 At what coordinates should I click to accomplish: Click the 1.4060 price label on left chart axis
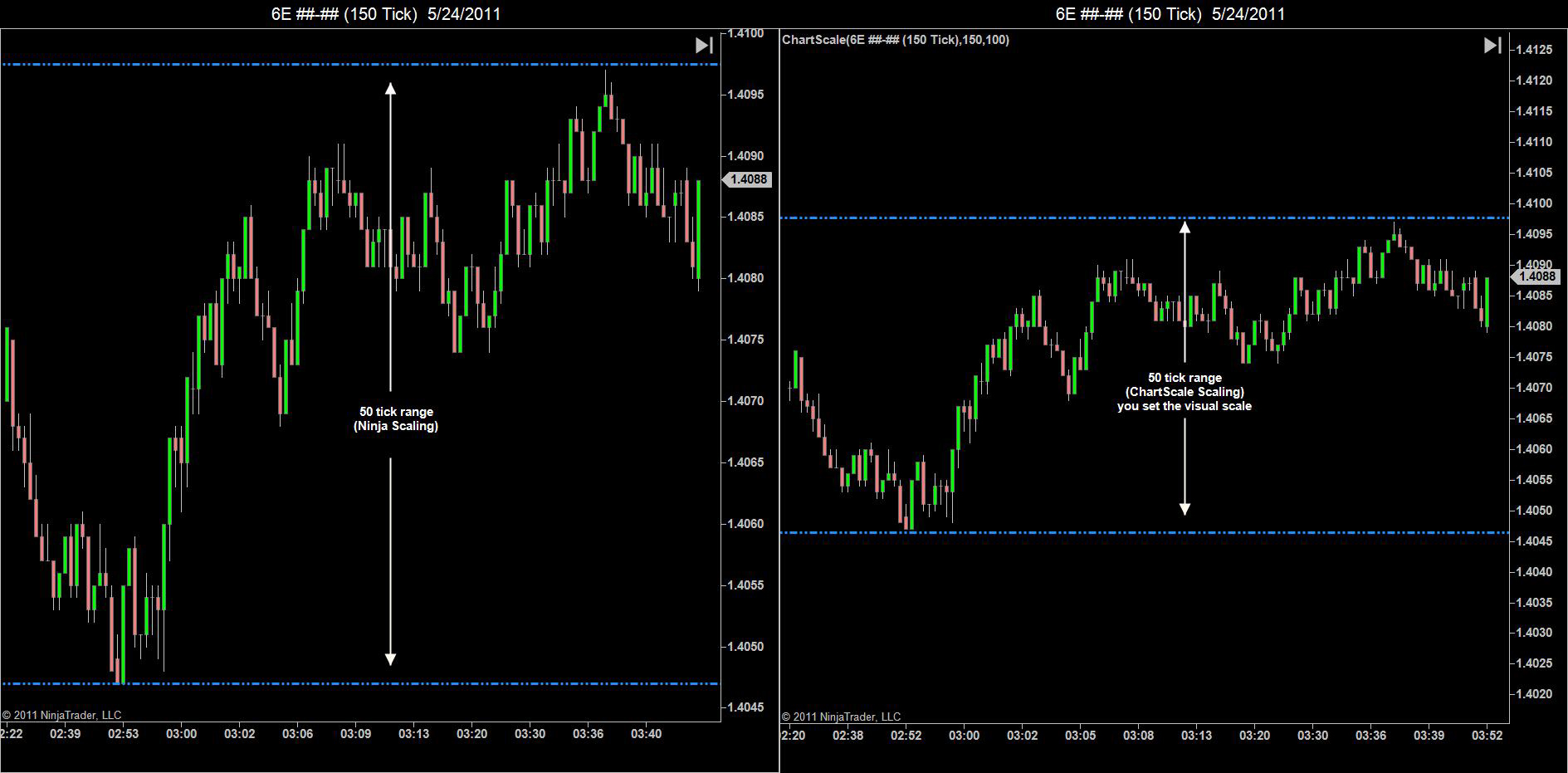(745, 524)
